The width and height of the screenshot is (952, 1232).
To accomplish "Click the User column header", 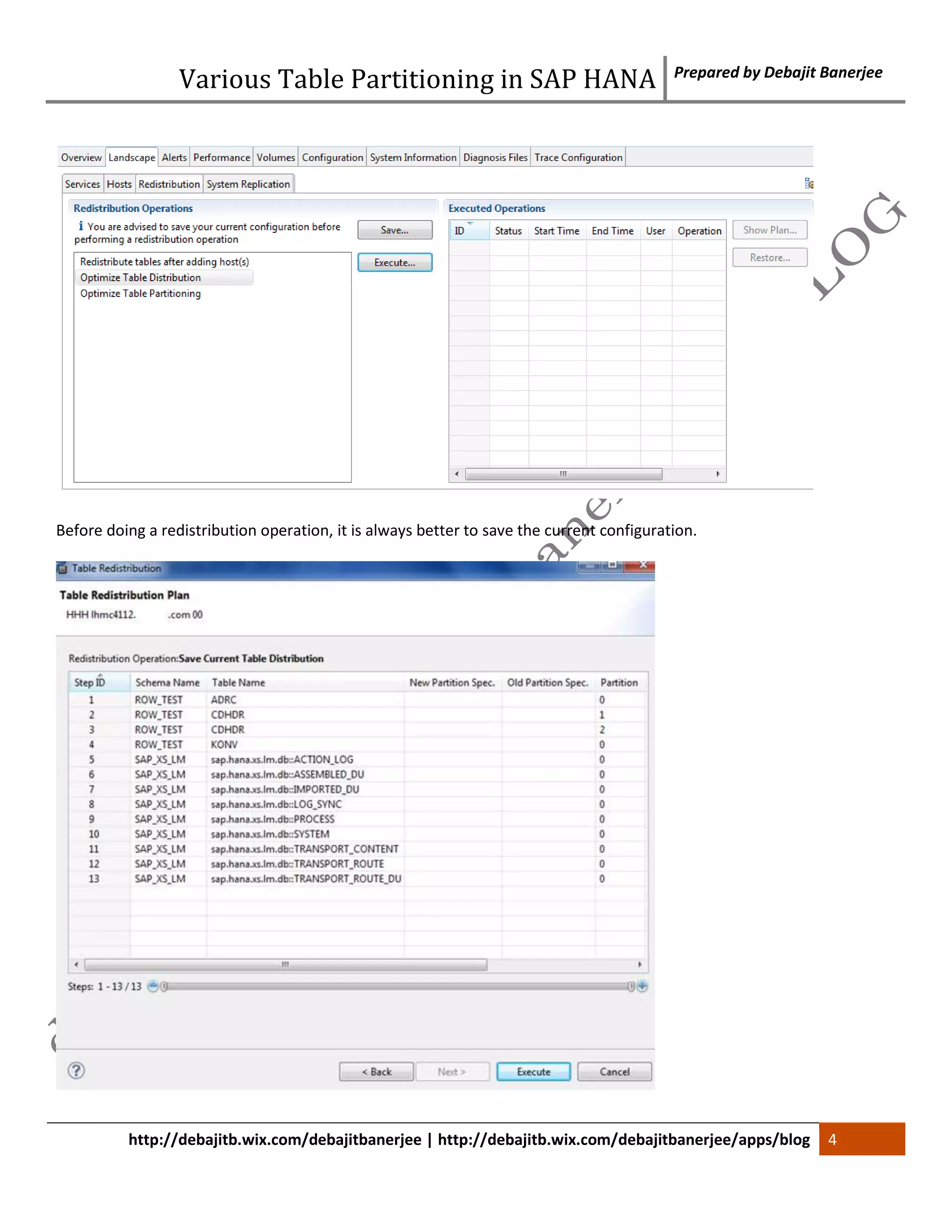I will click(655, 231).
